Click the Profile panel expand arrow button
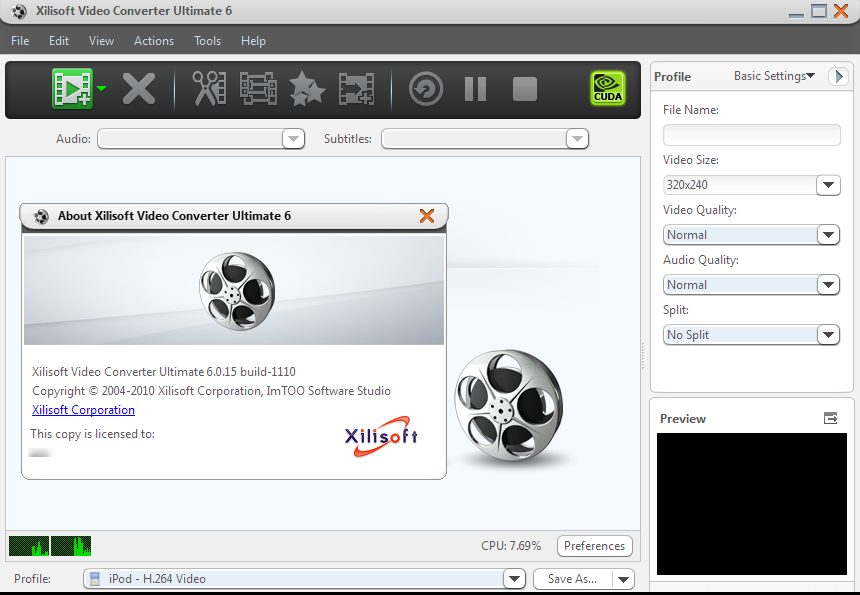 tap(838, 76)
